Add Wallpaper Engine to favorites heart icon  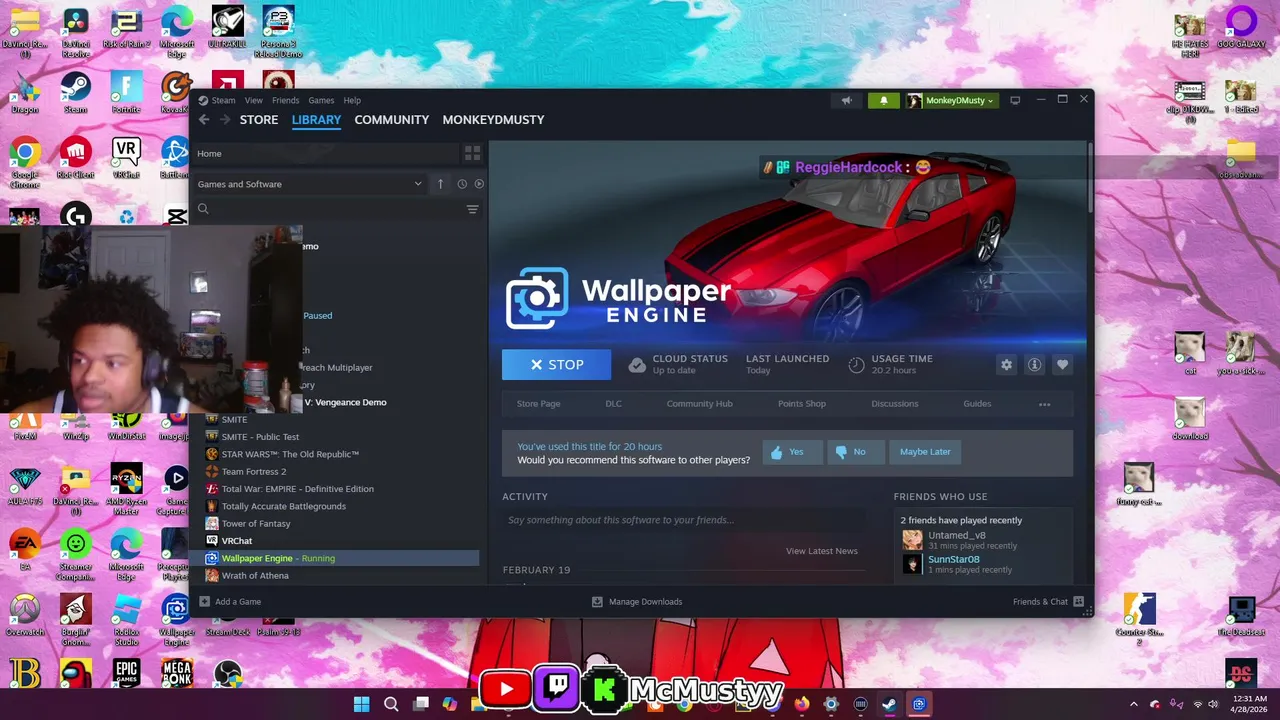click(x=1062, y=365)
